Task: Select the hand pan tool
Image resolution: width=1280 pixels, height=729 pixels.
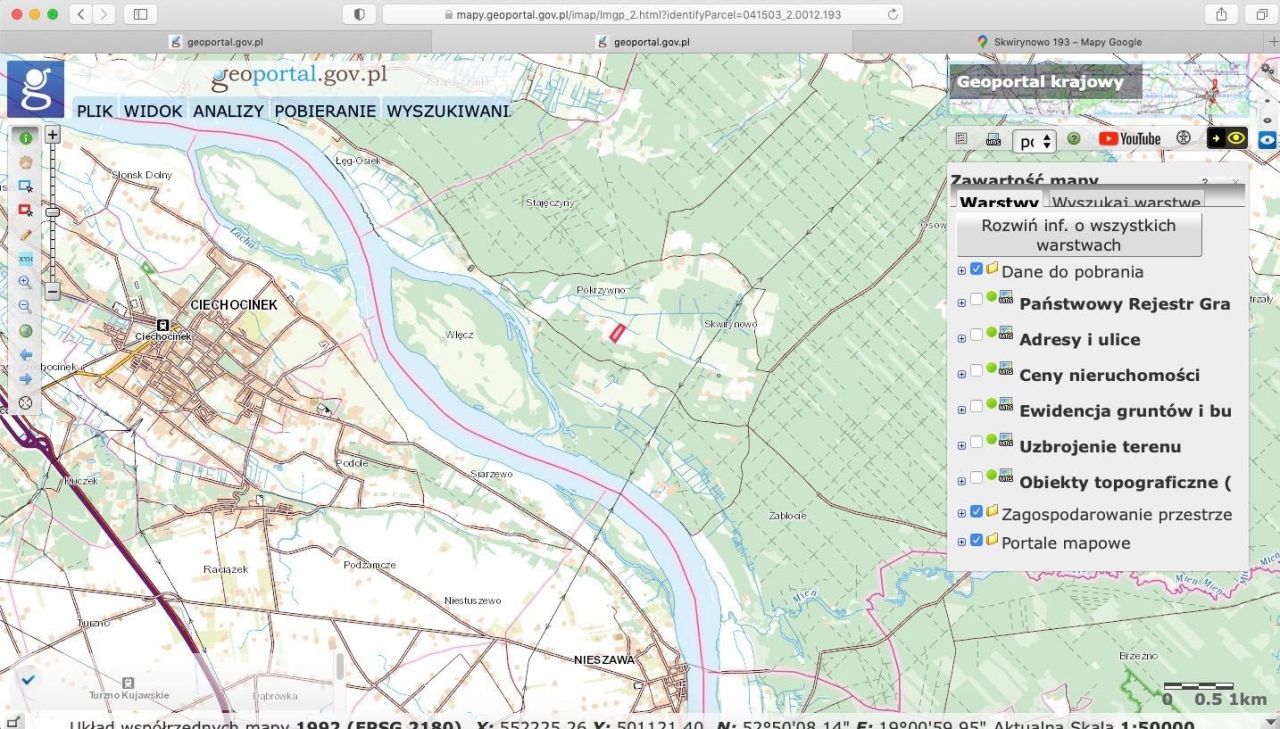Action: (x=25, y=162)
